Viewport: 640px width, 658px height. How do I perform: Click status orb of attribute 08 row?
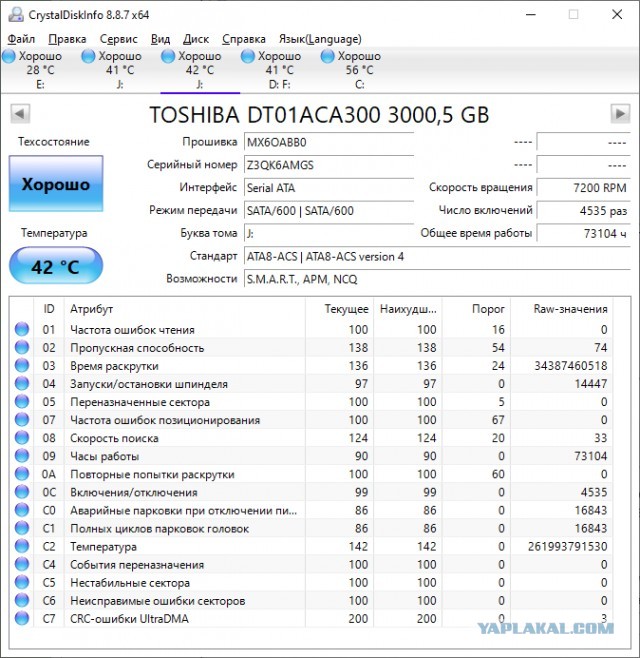[x=22, y=437]
